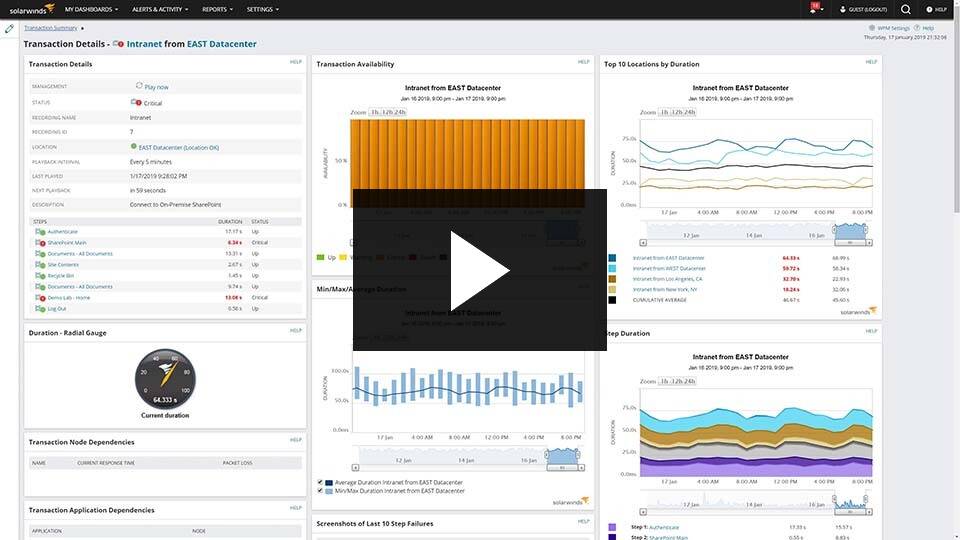
Task: Expand the Alerts & Activity menu
Action: [160, 9]
